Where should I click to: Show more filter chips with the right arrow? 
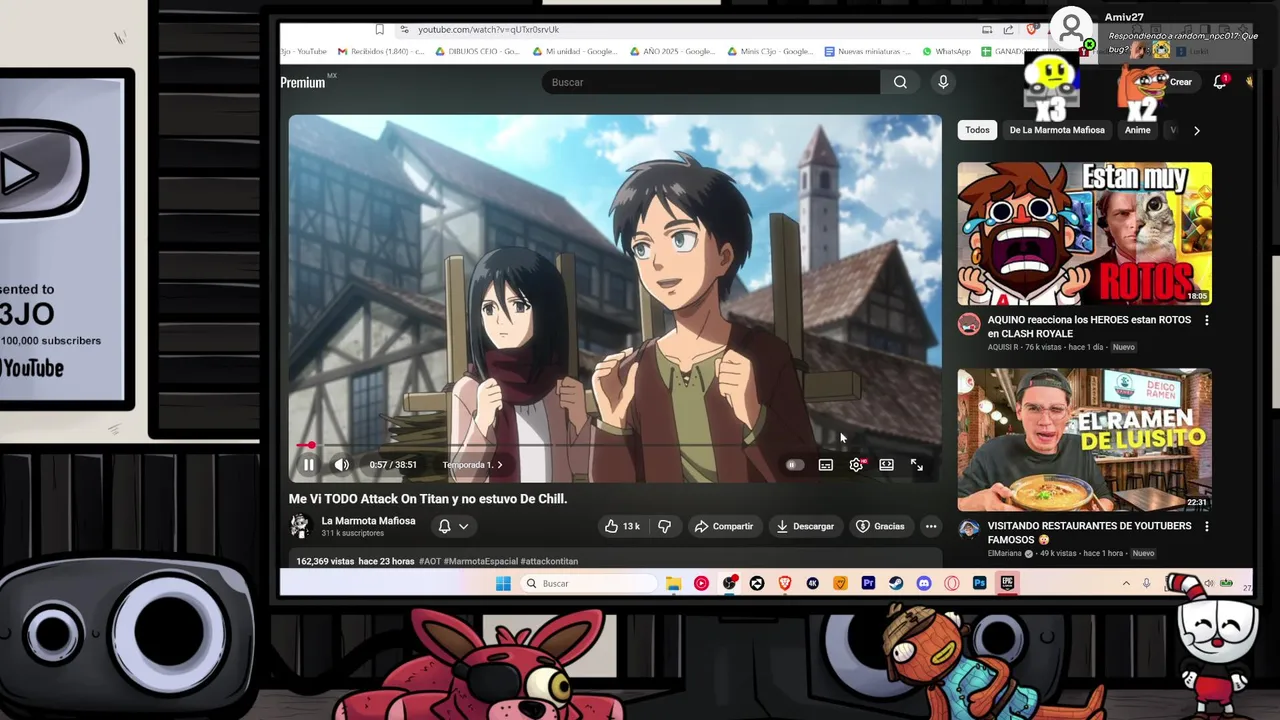pyautogui.click(x=1196, y=130)
